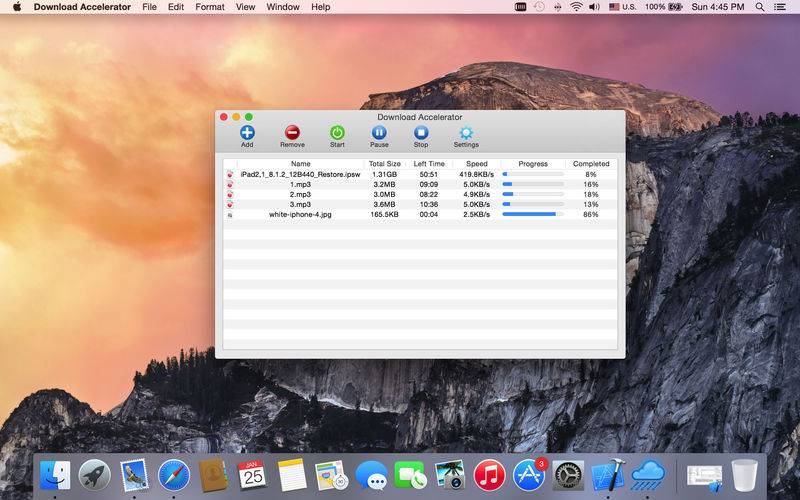
Task: Open Mail stamp icon in Dock
Action: tap(134, 476)
